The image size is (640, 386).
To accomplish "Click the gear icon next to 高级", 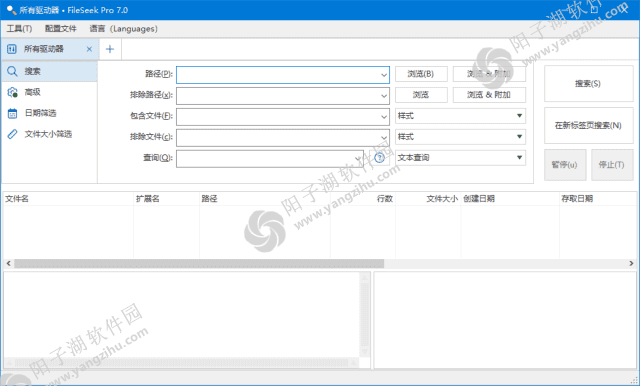I will tap(12, 92).
